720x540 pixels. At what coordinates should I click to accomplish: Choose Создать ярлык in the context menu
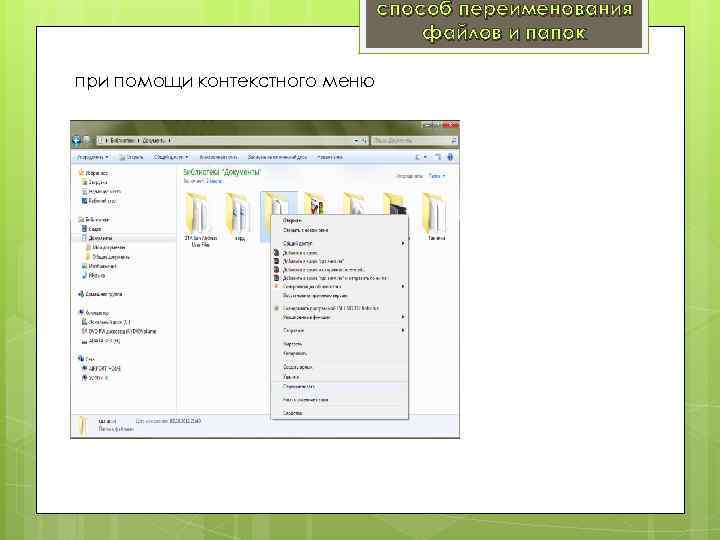(x=340, y=367)
